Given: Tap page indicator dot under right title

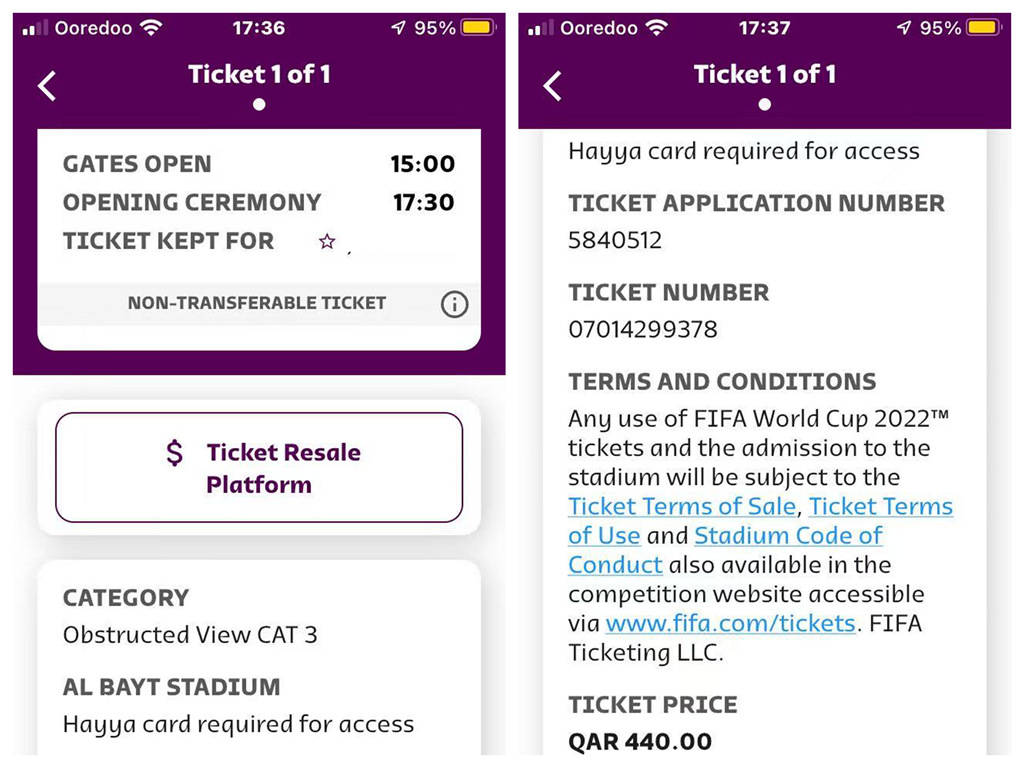Looking at the screenshot, I should pos(765,104).
